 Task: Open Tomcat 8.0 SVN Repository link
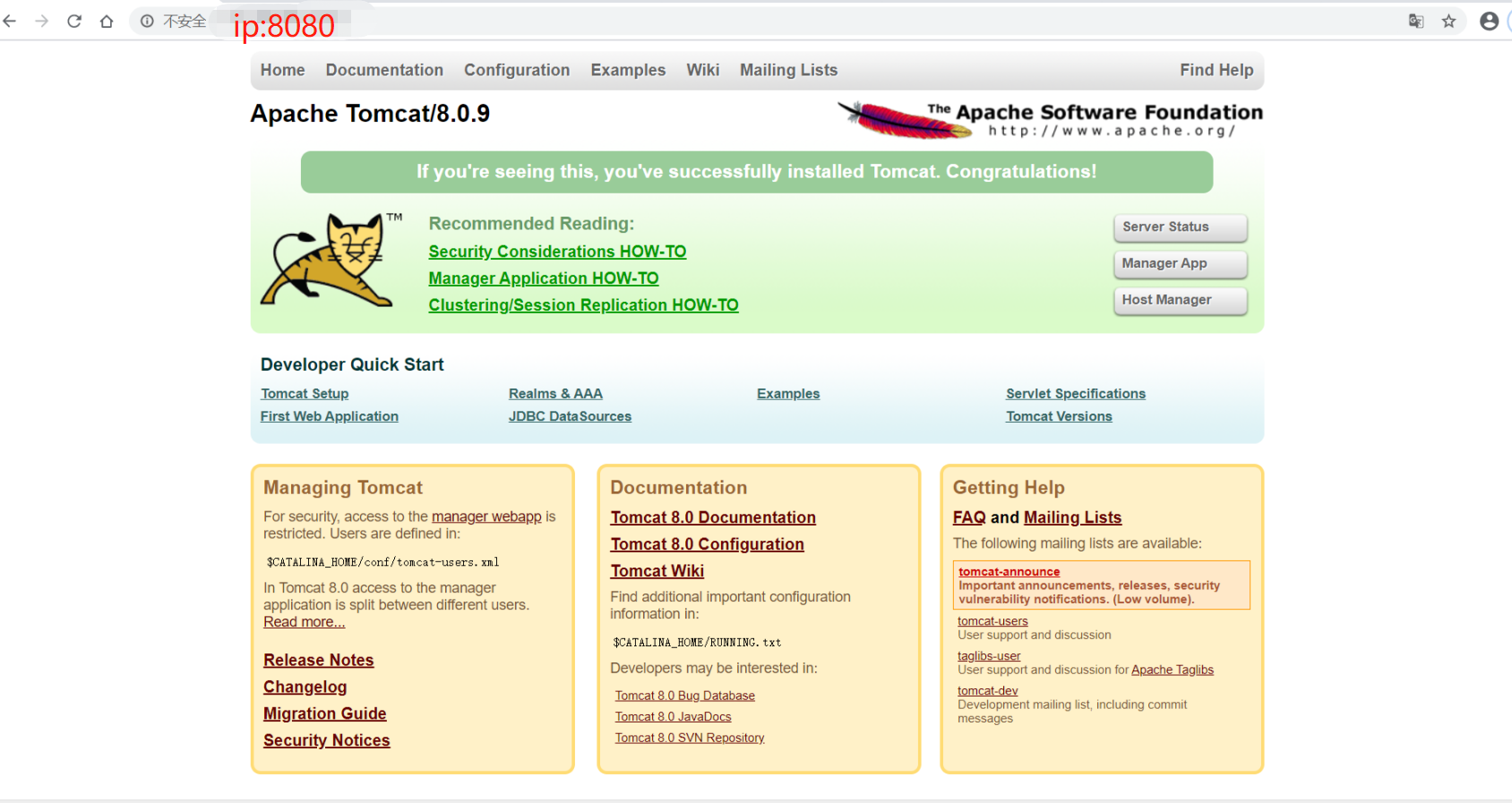tap(690, 738)
